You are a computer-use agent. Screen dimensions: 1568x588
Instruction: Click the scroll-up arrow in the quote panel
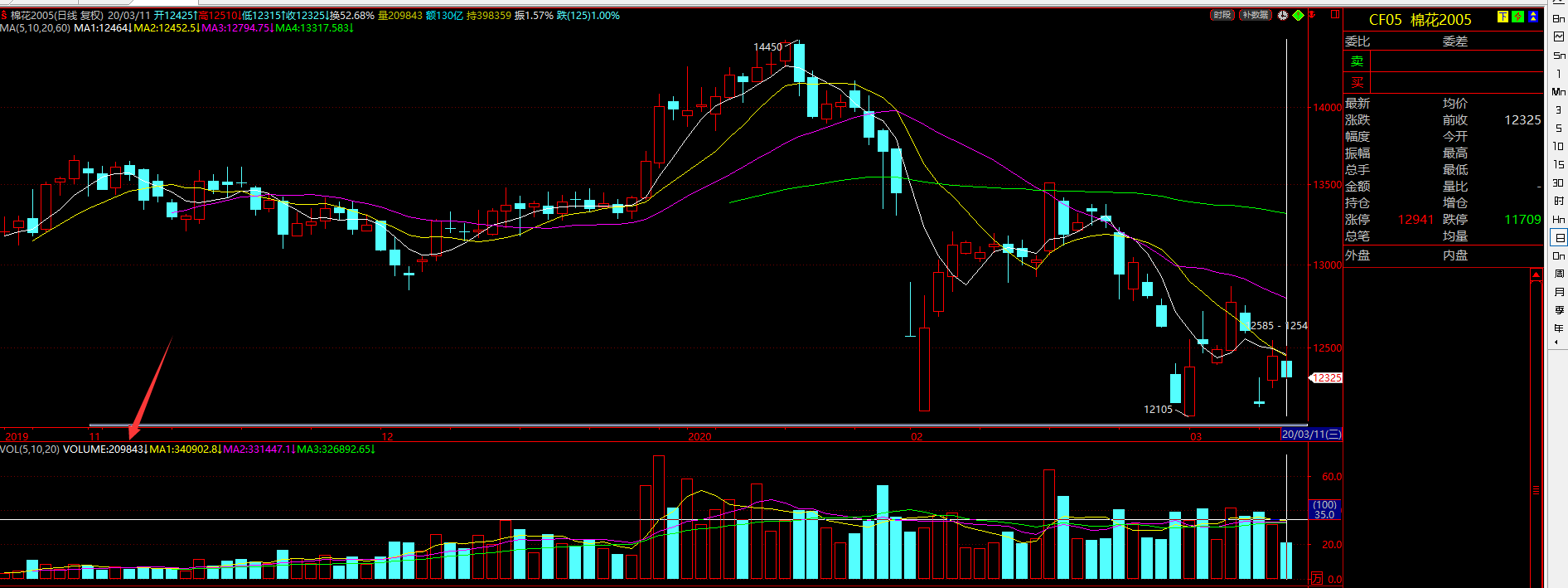point(1536,276)
